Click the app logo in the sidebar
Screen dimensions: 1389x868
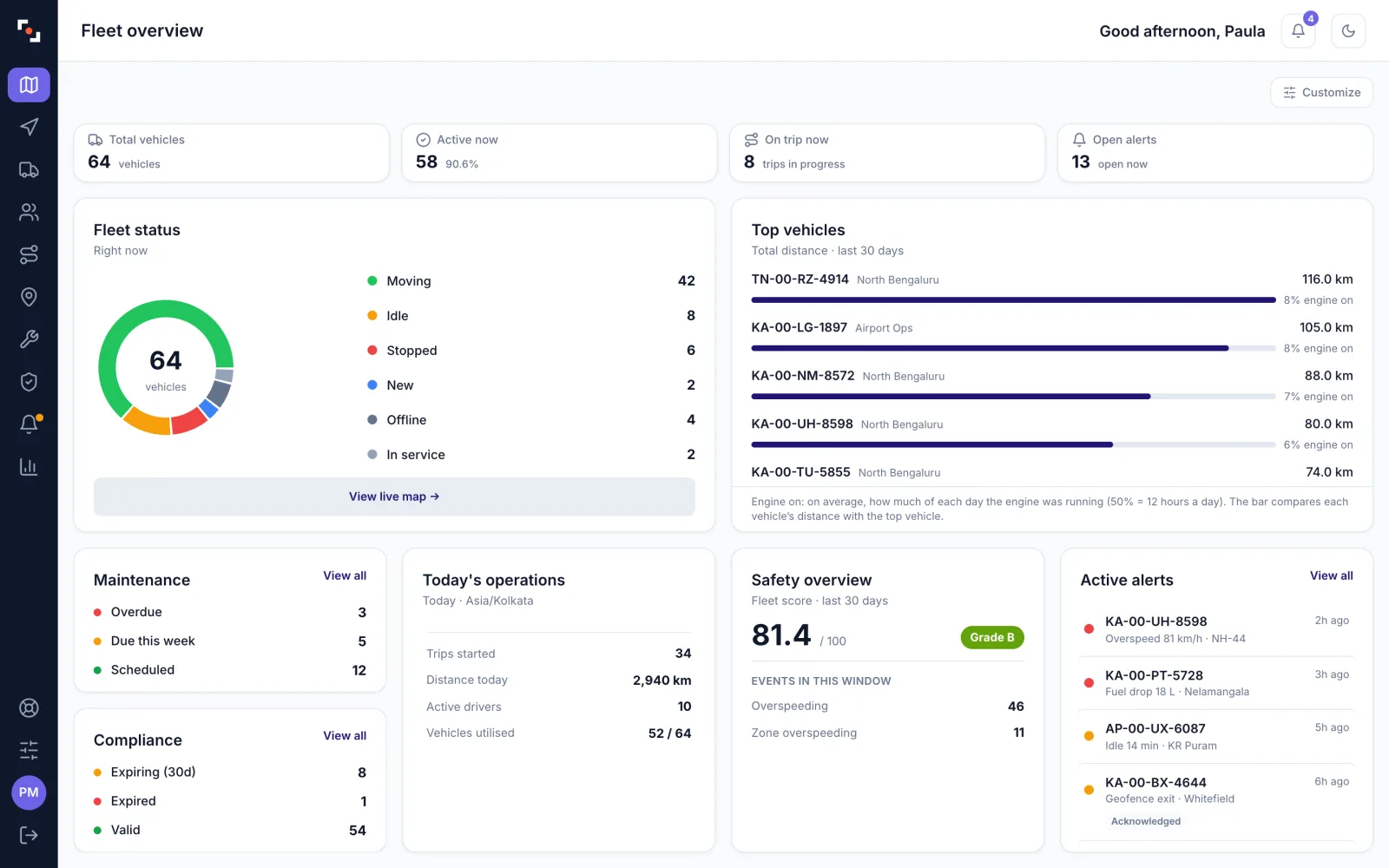tap(29, 30)
